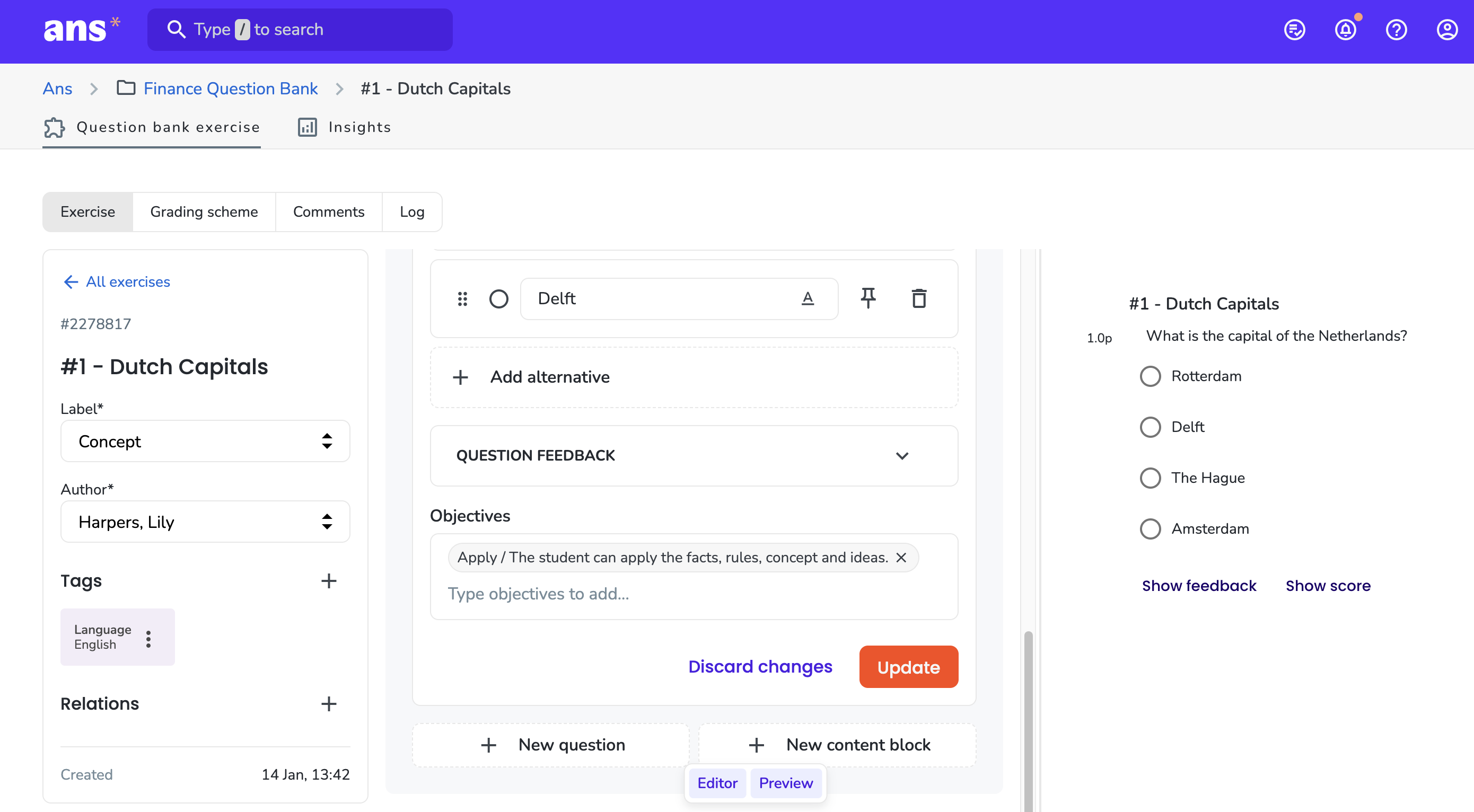Add a new tag with the plus icon

[x=328, y=581]
